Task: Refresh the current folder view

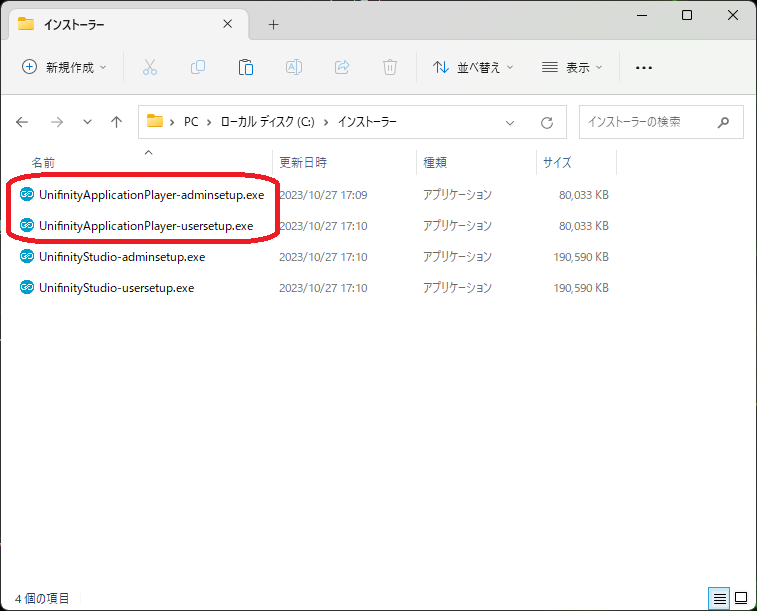Action: (547, 122)
